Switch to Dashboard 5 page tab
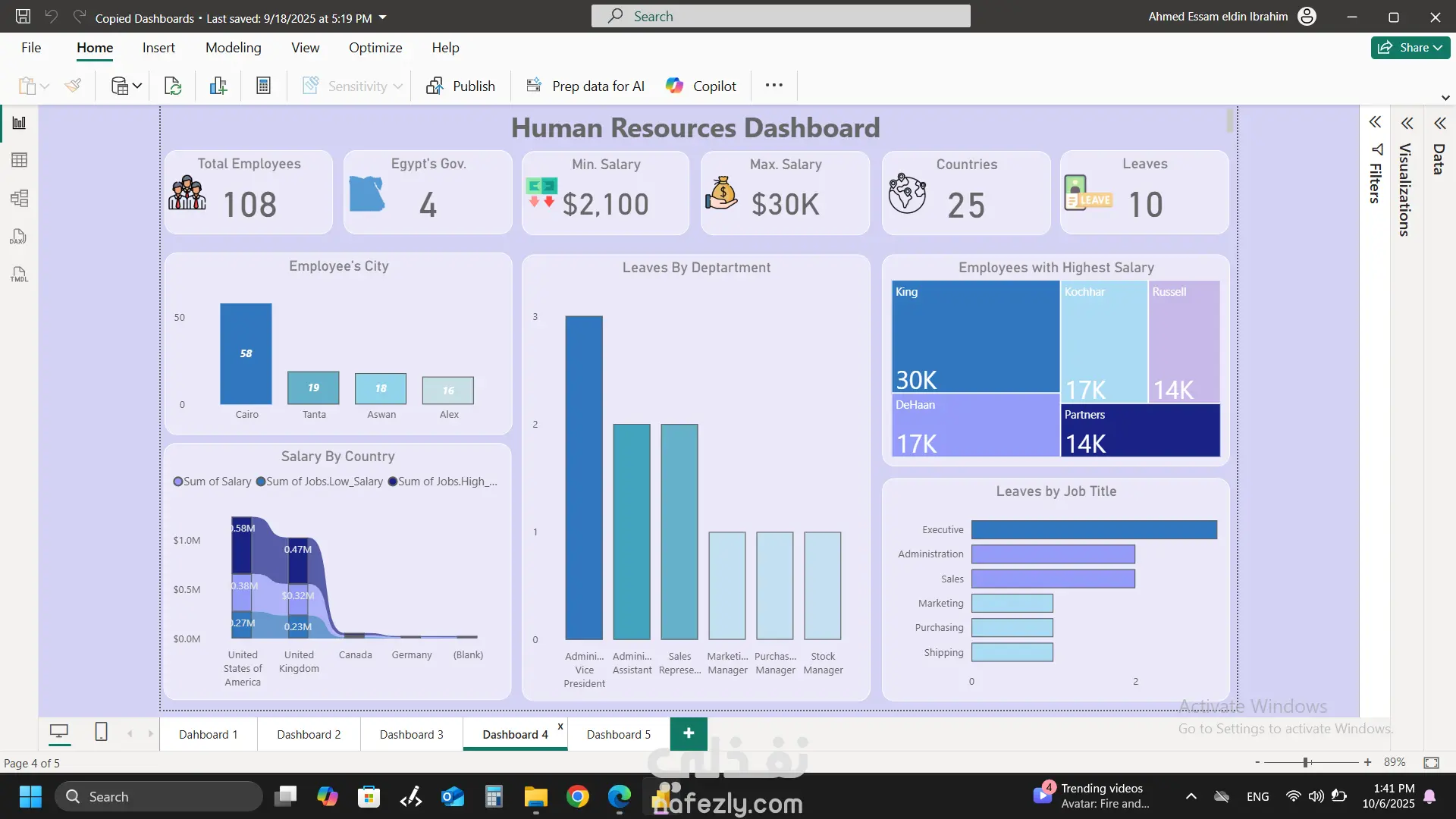1456x819 pixels. pos(618,734)
